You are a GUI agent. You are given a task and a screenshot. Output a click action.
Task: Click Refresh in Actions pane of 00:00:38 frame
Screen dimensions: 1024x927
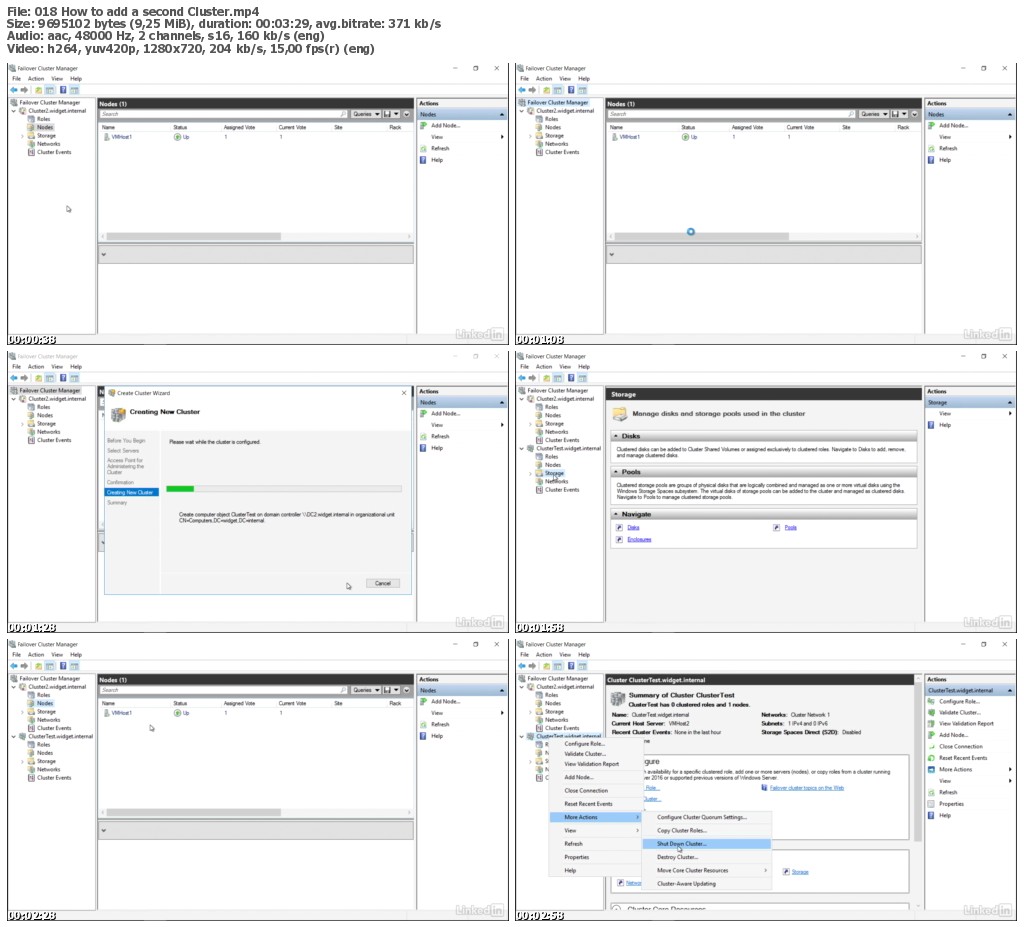coord(440,148)
